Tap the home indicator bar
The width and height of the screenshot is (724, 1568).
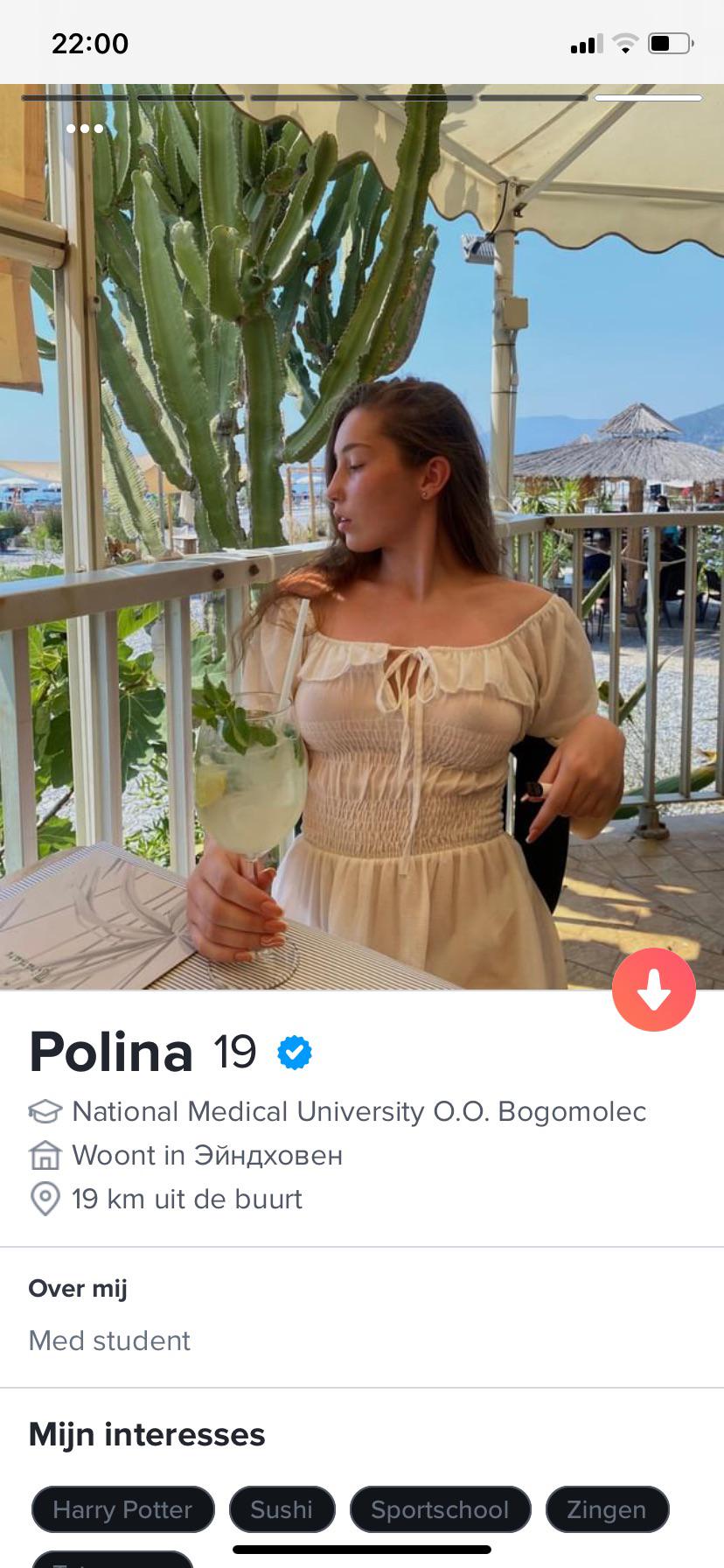[362, 1550]
